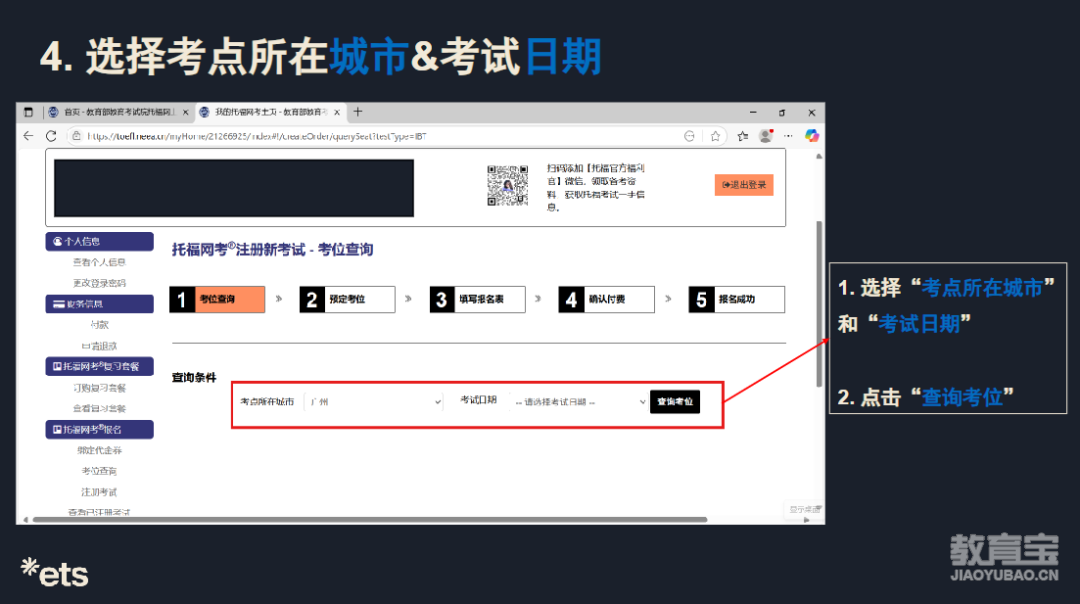Open 查看复习套餐 in sidebar
Viewport: 1080px width, 604px height.
click(x=99, y=408)
